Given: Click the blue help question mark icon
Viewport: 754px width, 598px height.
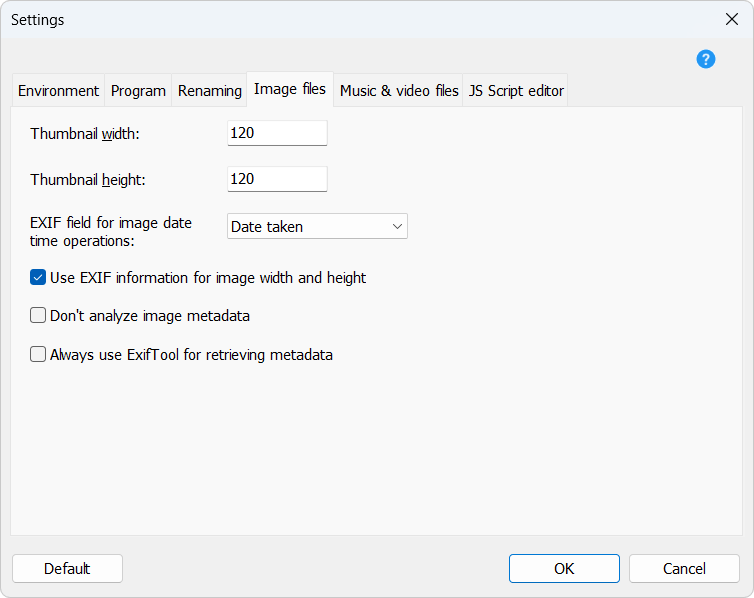Looking at the screenshot, I should tap(706, 59).
